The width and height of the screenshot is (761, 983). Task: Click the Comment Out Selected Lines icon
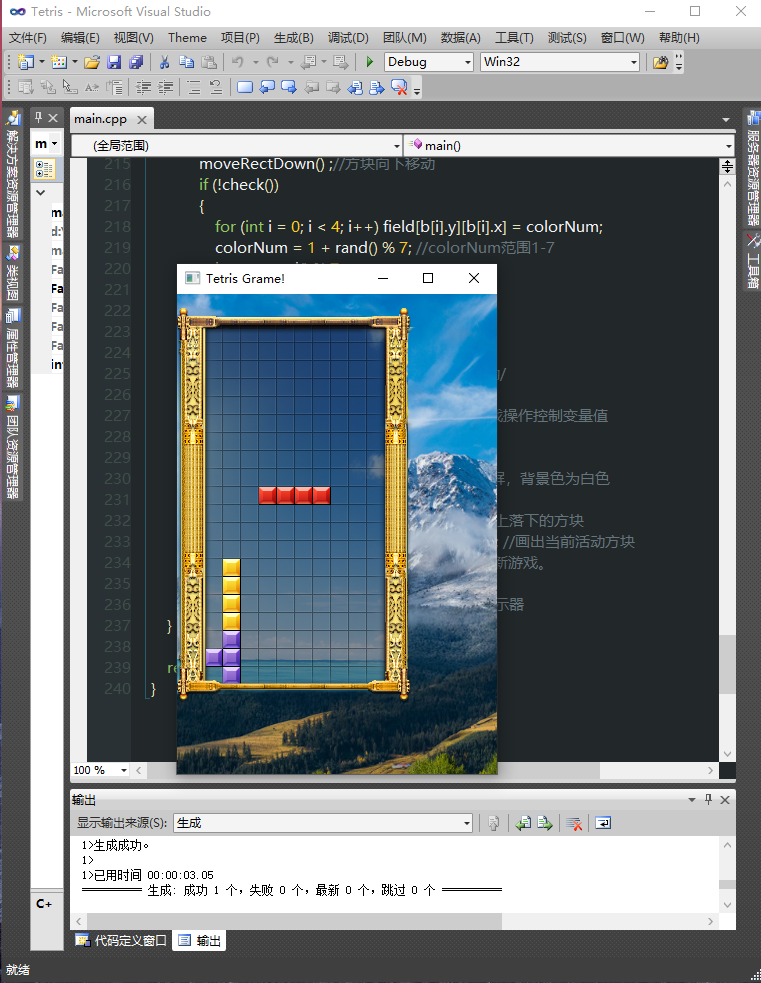(x=194, y=87)
